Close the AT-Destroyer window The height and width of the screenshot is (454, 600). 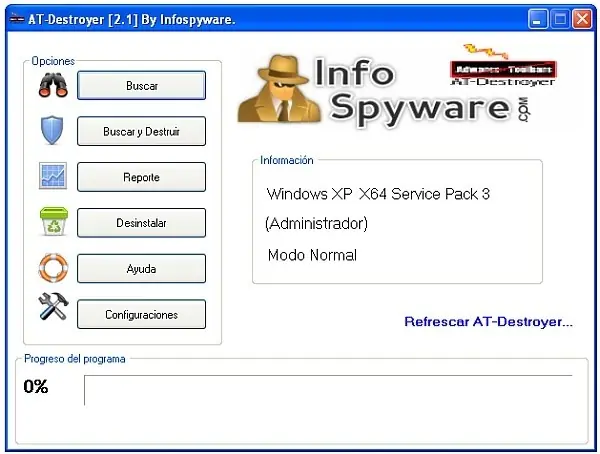pos(582,18)
